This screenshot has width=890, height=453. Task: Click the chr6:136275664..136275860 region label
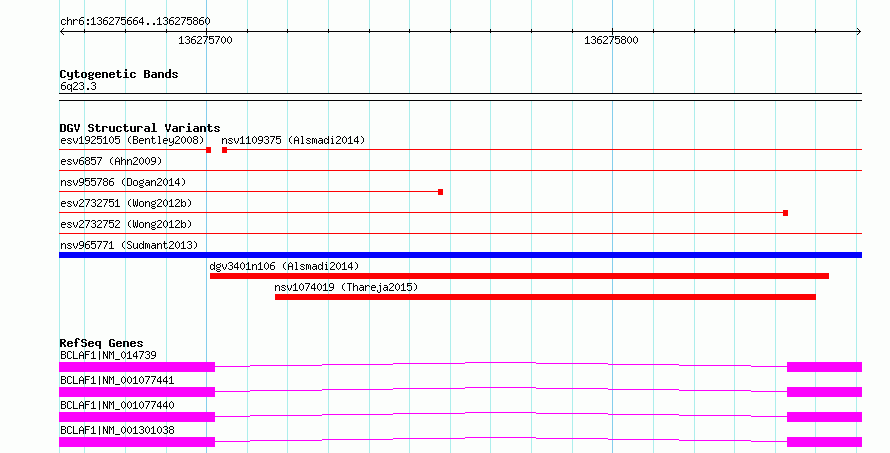135,22
